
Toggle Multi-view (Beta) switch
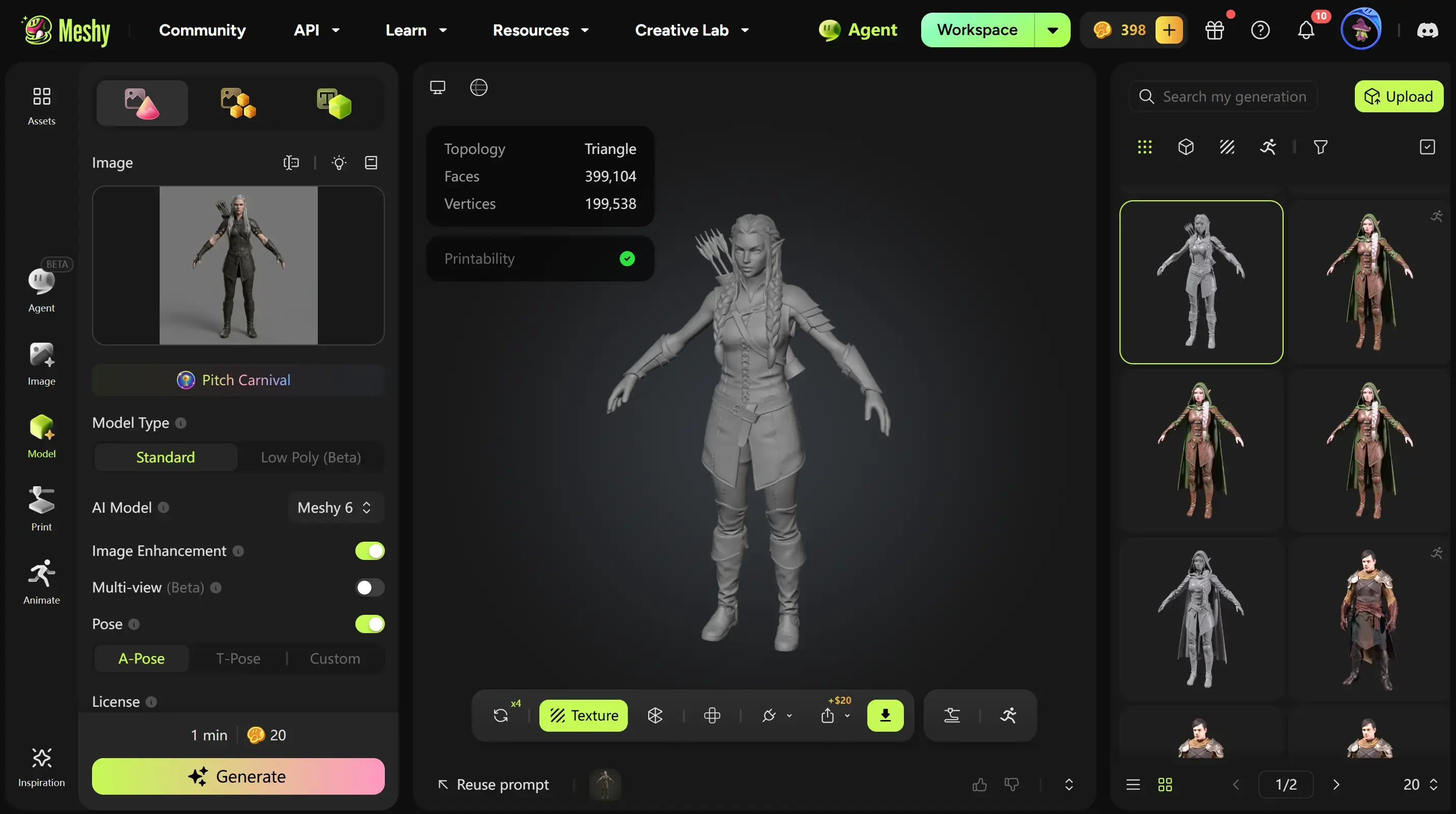click(370, 587)
